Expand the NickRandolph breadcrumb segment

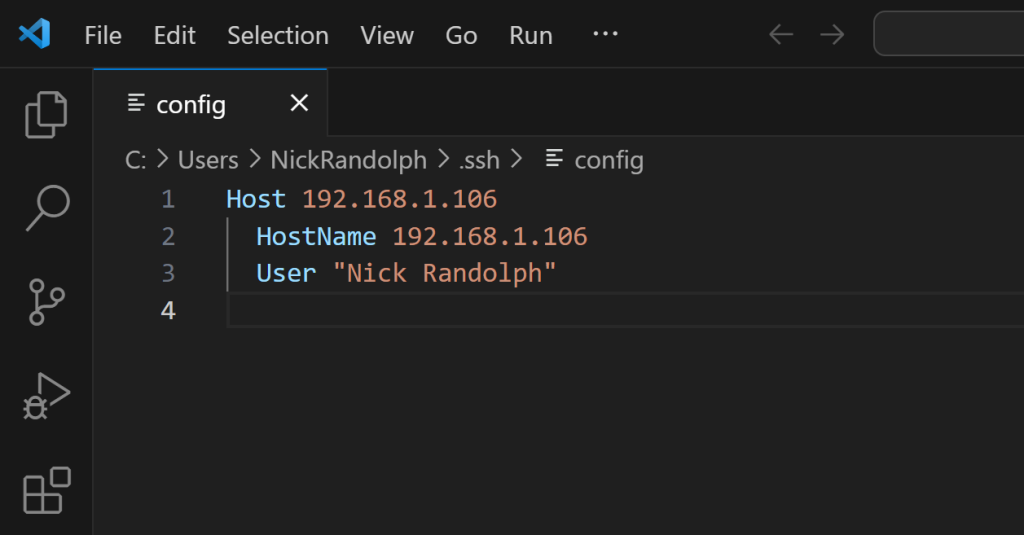[349, 160]
